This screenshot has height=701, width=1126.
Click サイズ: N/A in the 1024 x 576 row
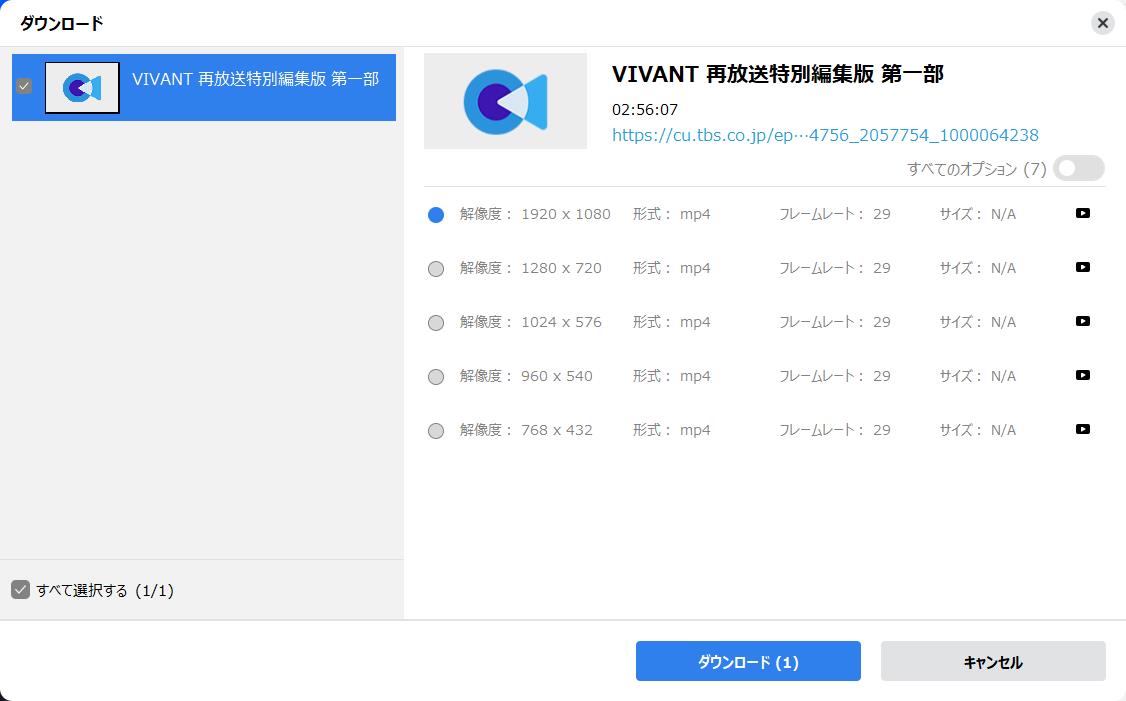click(x=977, y=322)
